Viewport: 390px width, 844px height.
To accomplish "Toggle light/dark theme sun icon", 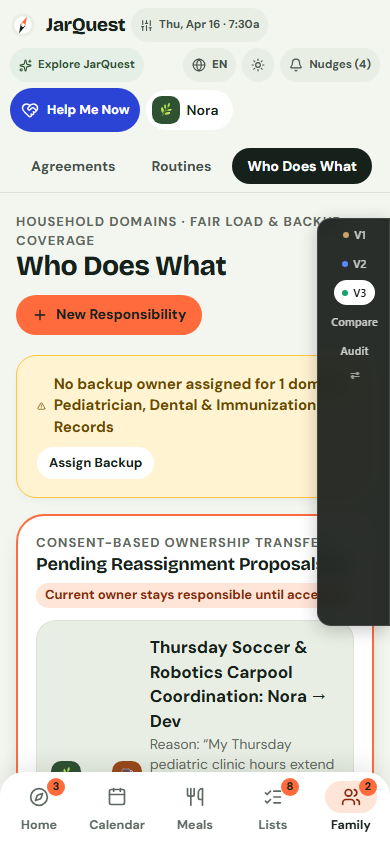I will pyautogui.click(x=258, y=65).
